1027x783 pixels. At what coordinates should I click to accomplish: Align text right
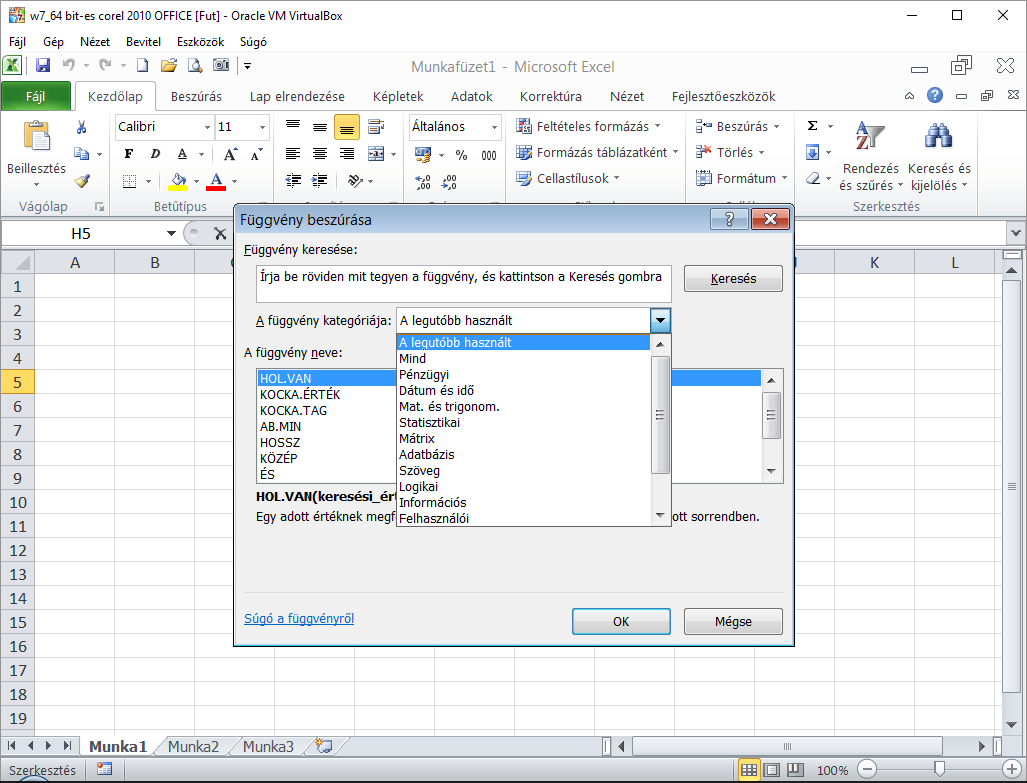tap(346, 154)
